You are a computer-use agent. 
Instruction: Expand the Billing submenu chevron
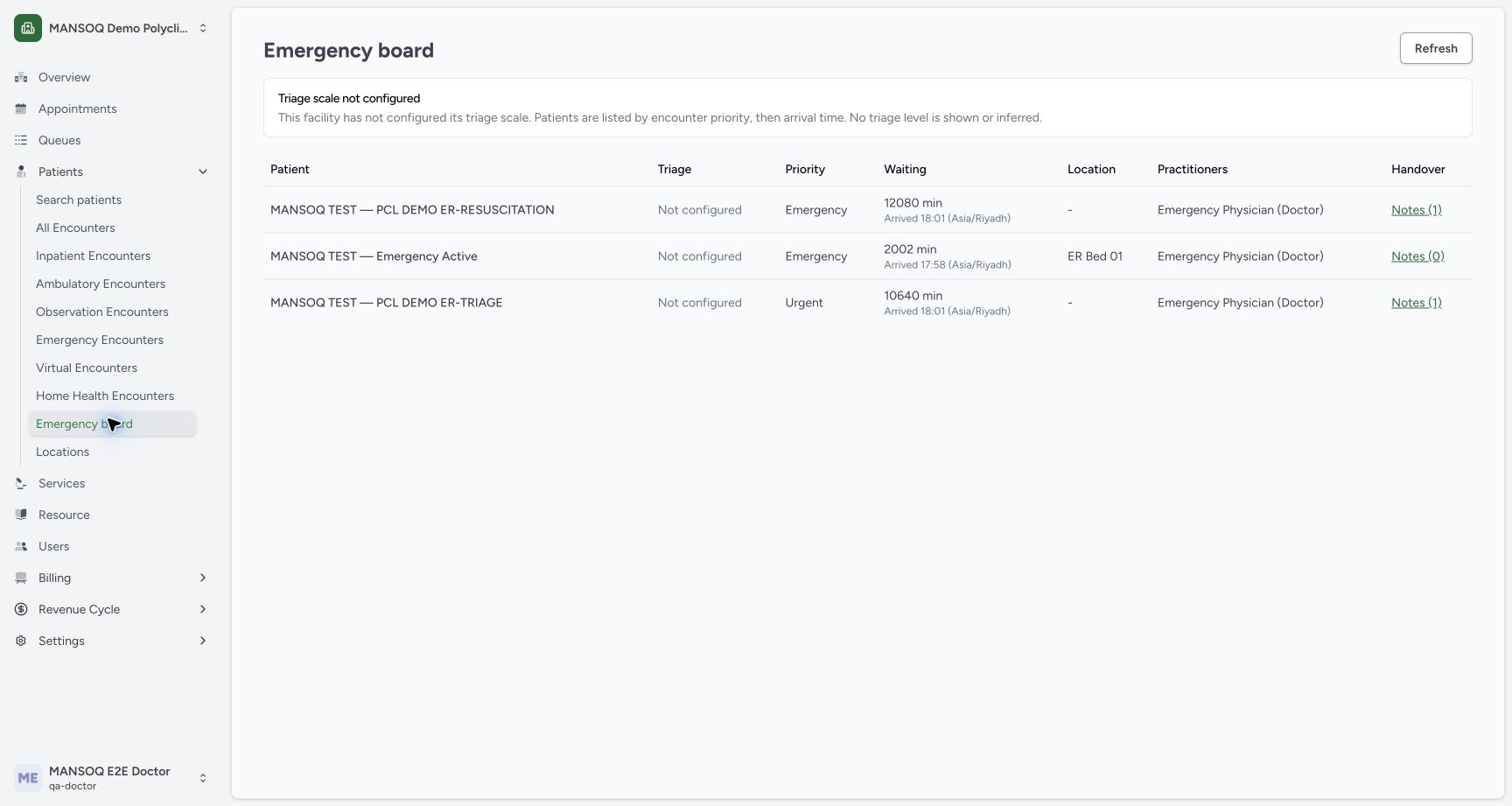203,578
